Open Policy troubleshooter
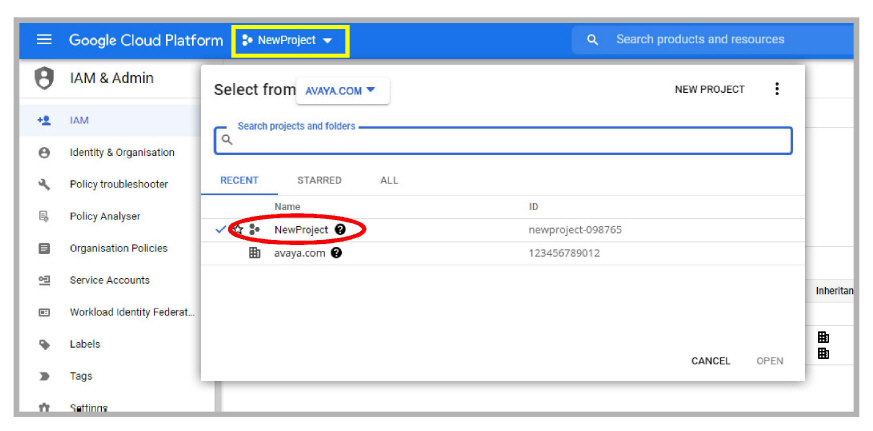The width and height of the screenshot is (873, 431). (x=119, y=184)
